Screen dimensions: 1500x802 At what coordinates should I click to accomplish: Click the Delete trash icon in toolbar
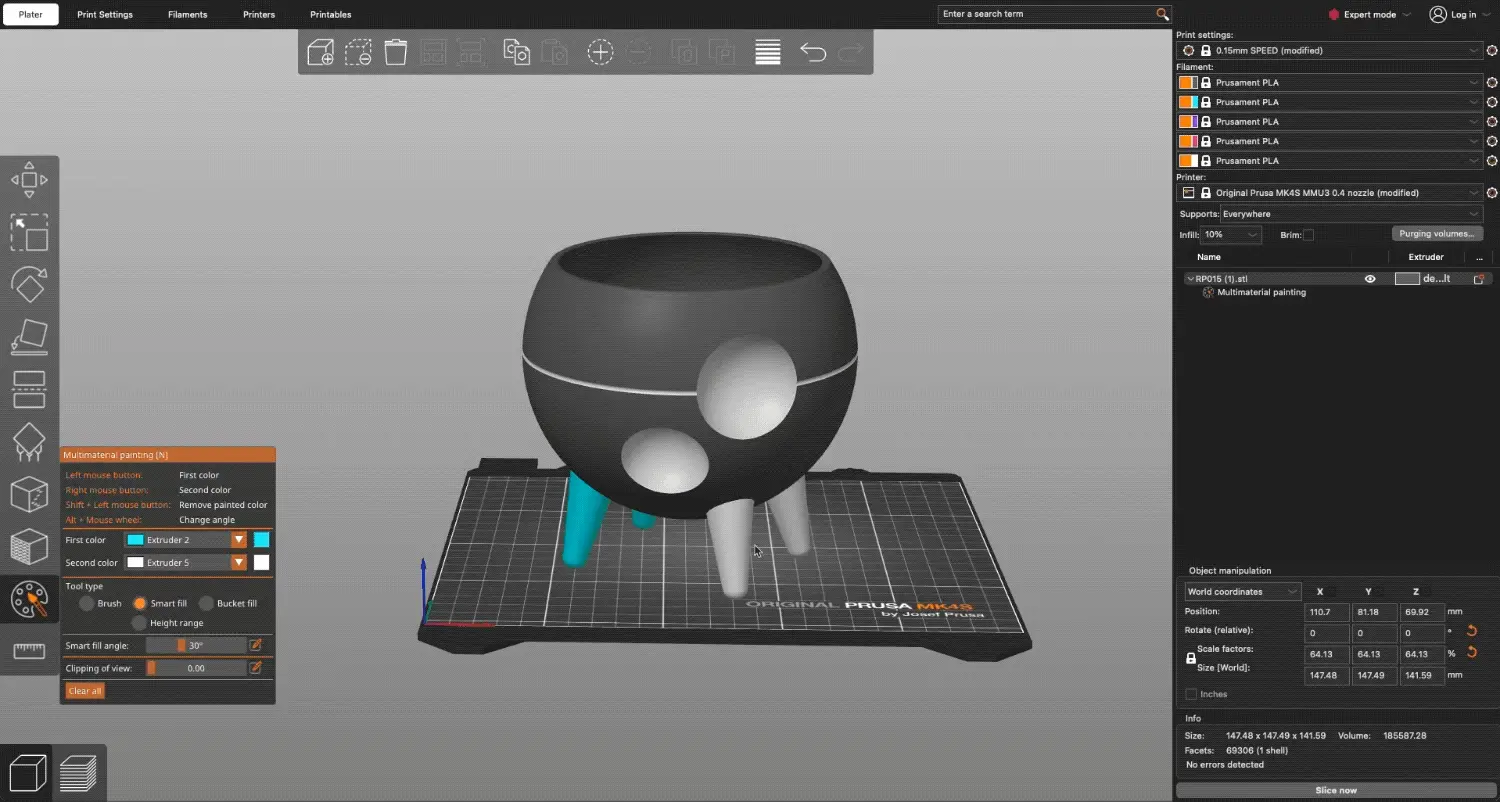click(x=396, y=52)
